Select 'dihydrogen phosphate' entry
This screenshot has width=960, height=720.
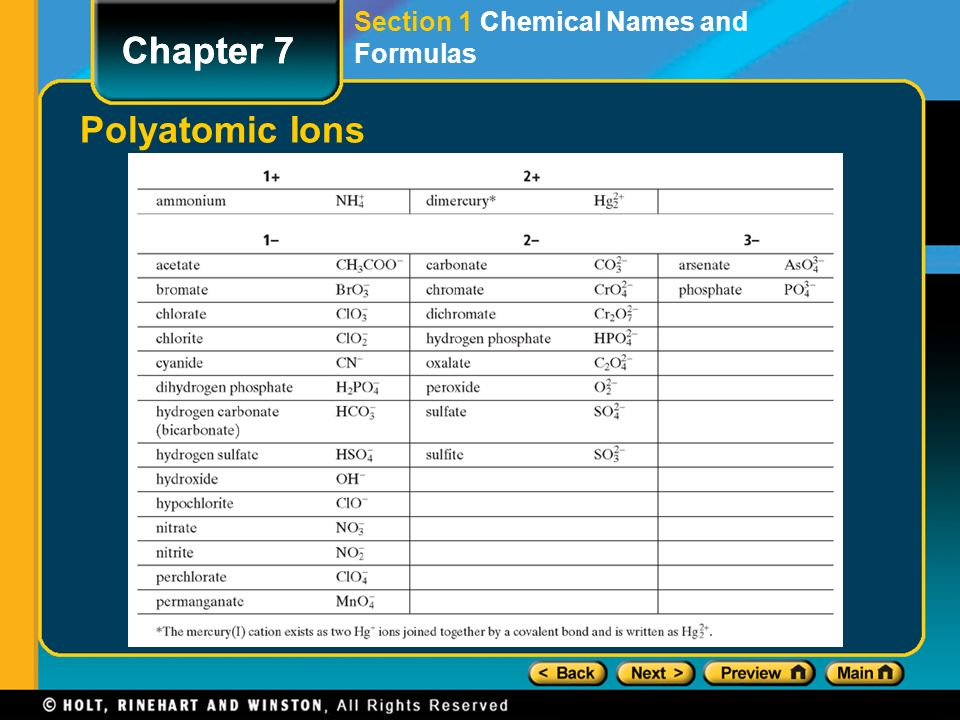coord(224,388)
